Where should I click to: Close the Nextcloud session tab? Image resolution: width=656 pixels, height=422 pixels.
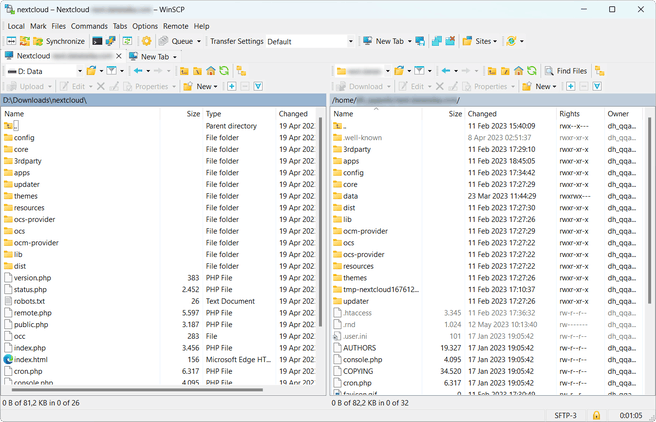[119, 56]
